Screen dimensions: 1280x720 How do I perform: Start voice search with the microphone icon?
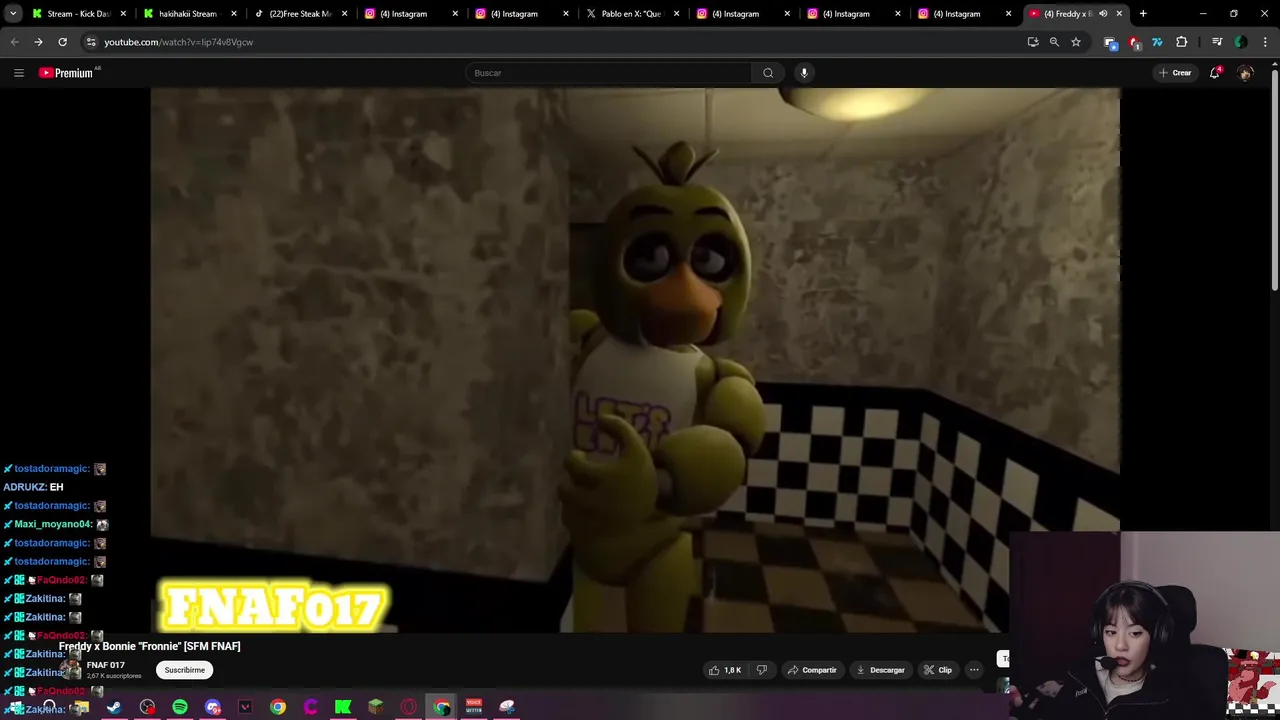coord(804,73)
